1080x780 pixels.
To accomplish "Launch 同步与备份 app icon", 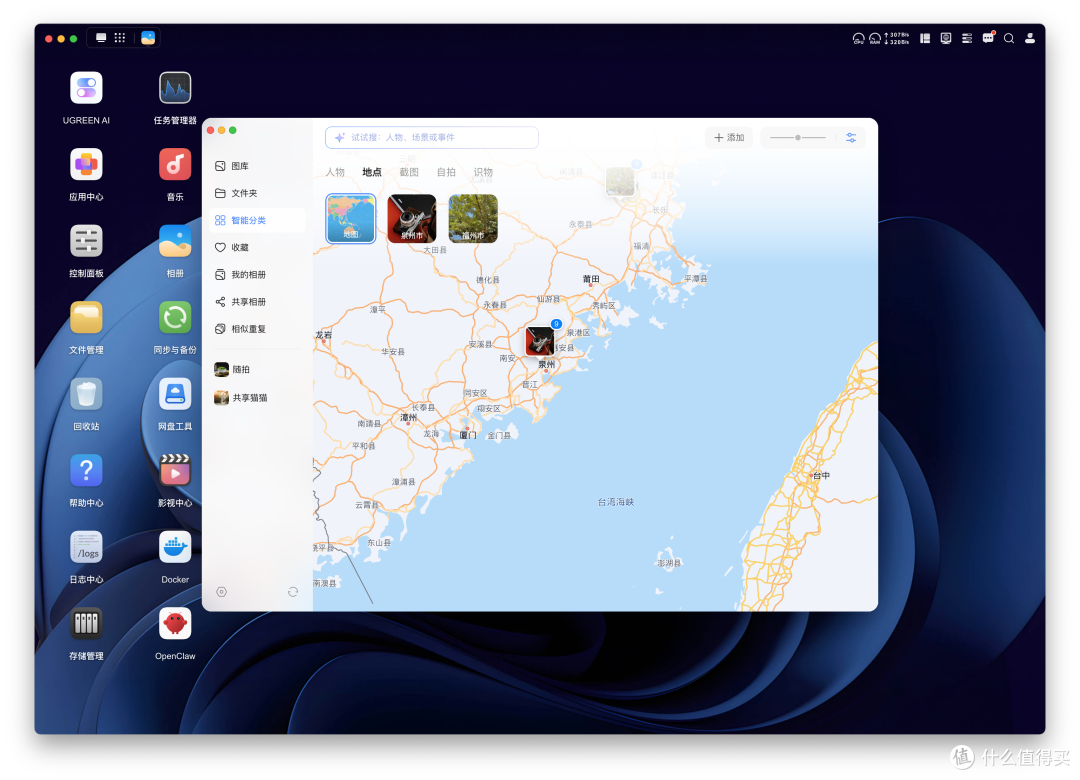I will (175, 318).
